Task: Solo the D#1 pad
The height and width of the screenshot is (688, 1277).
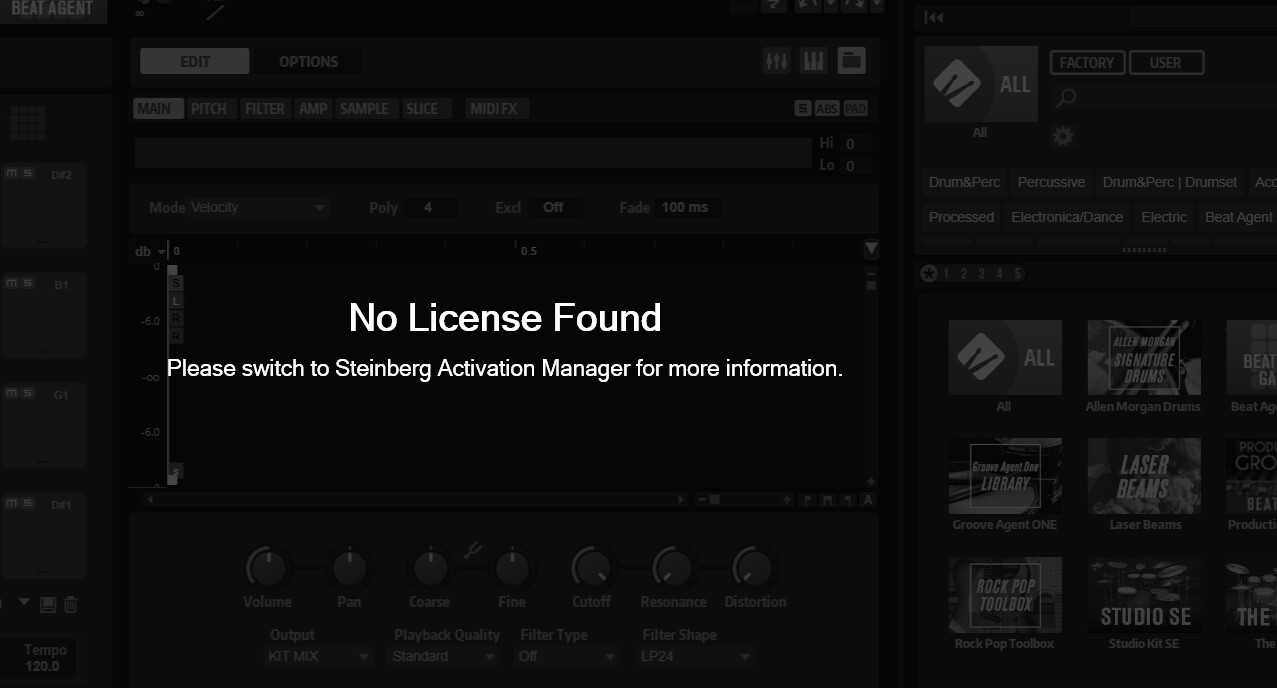Action: tap(28, 504)
